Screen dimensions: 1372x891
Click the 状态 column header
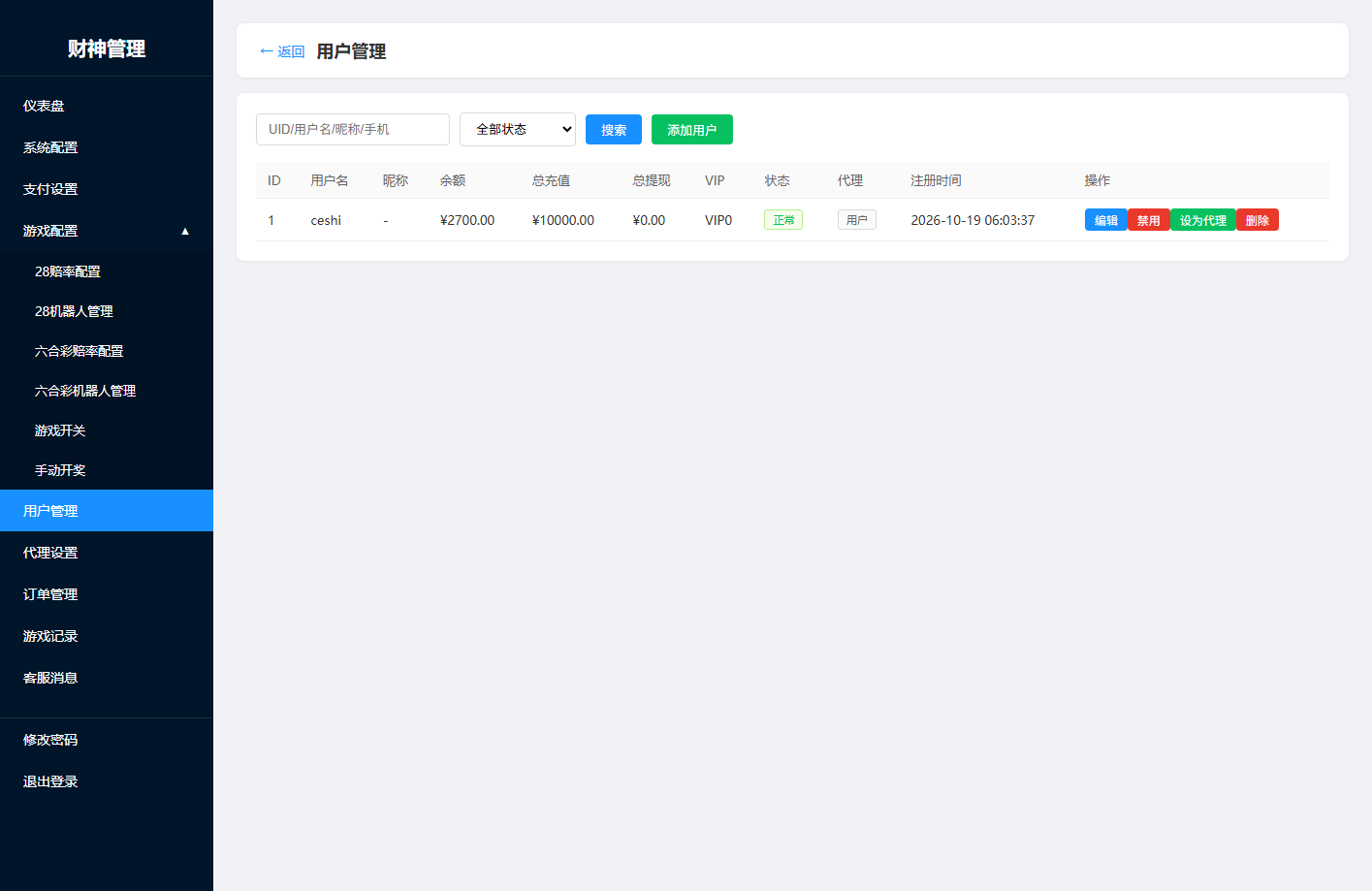tap(778, 180)
